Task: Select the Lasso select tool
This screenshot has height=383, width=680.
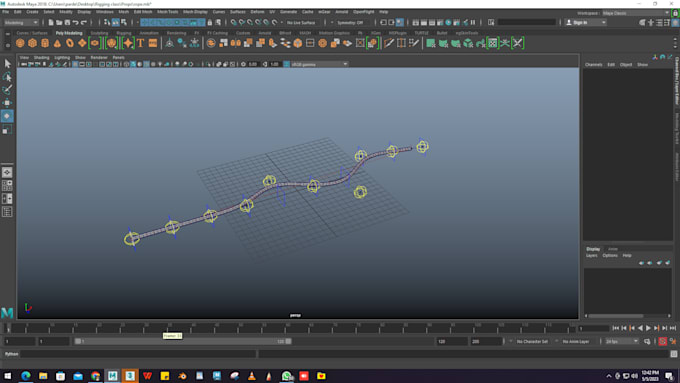Action: pyautogui.click(x=7, y=77)
